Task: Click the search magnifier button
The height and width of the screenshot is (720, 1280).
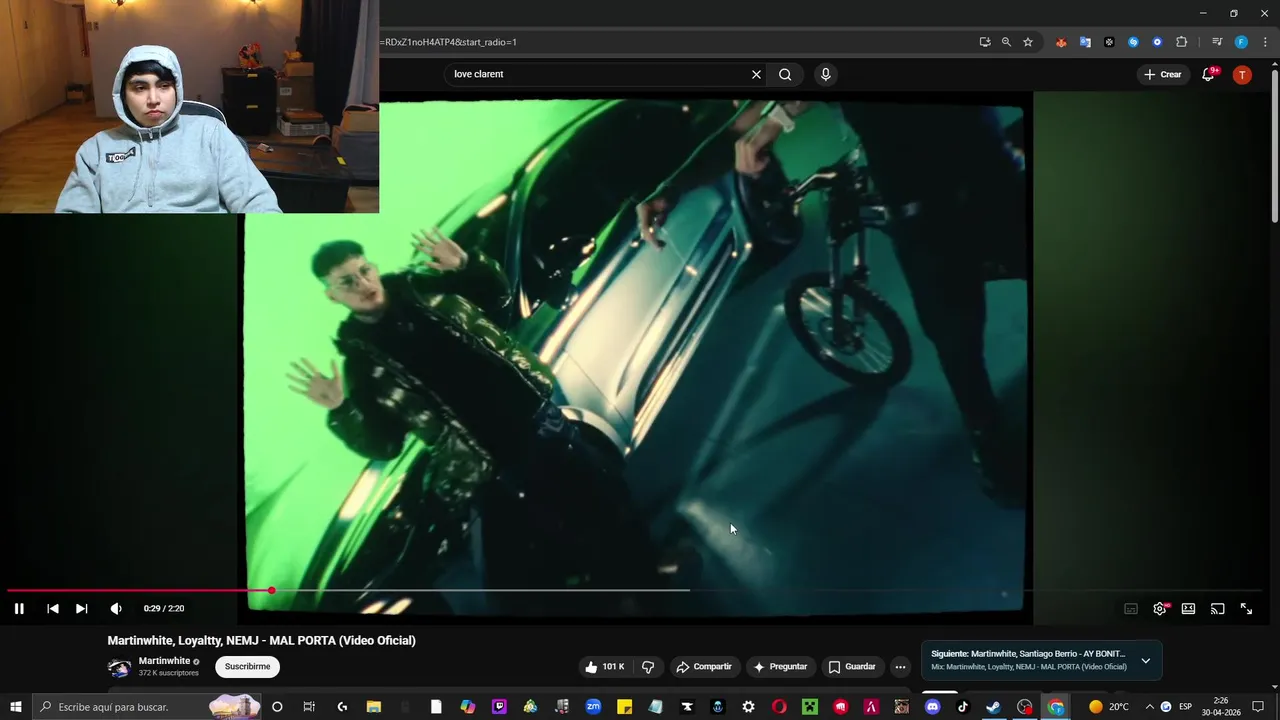Action: pos(785,74)
